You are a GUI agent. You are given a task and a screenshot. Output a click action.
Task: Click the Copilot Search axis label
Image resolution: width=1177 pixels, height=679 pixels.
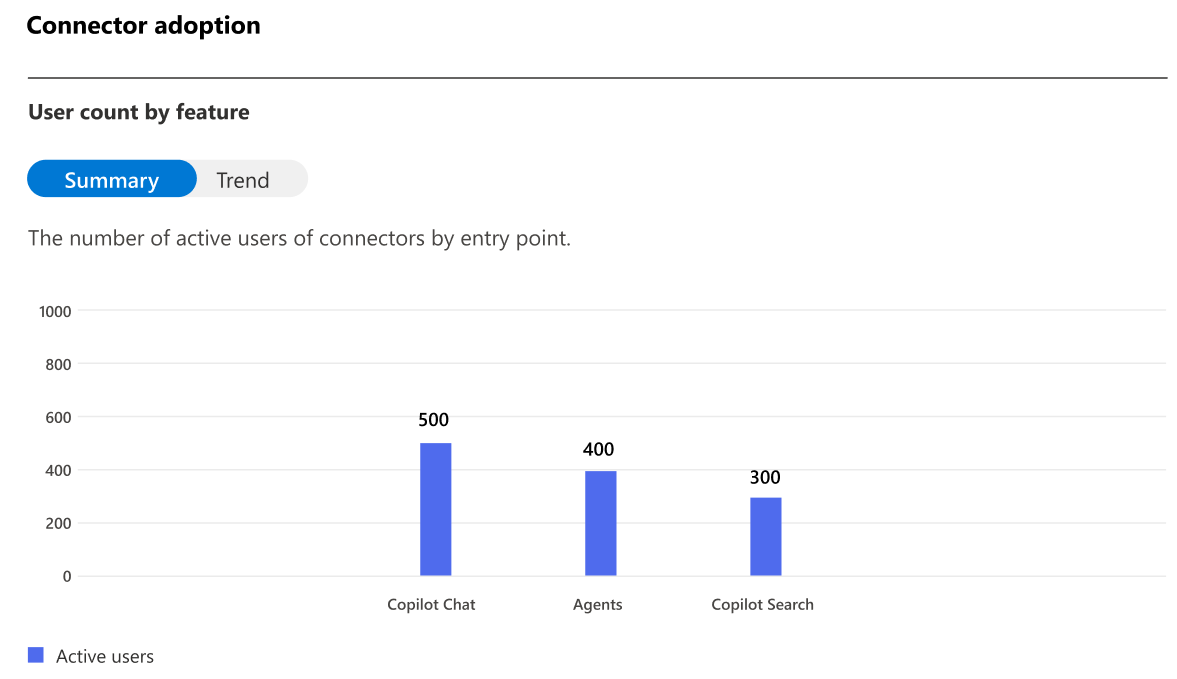[763, 605]
